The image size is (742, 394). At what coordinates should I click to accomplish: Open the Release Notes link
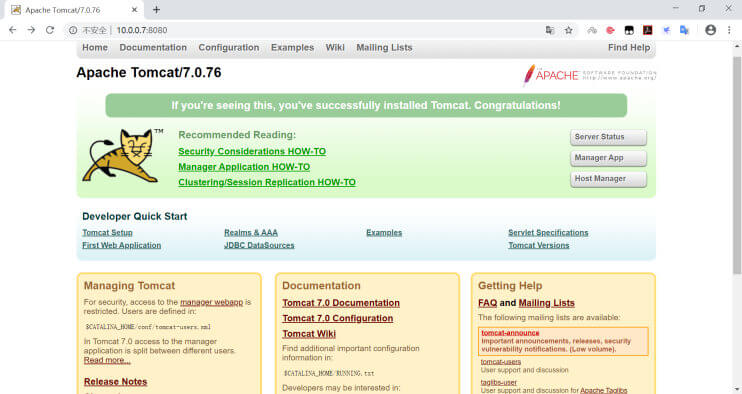pos(115,381)
